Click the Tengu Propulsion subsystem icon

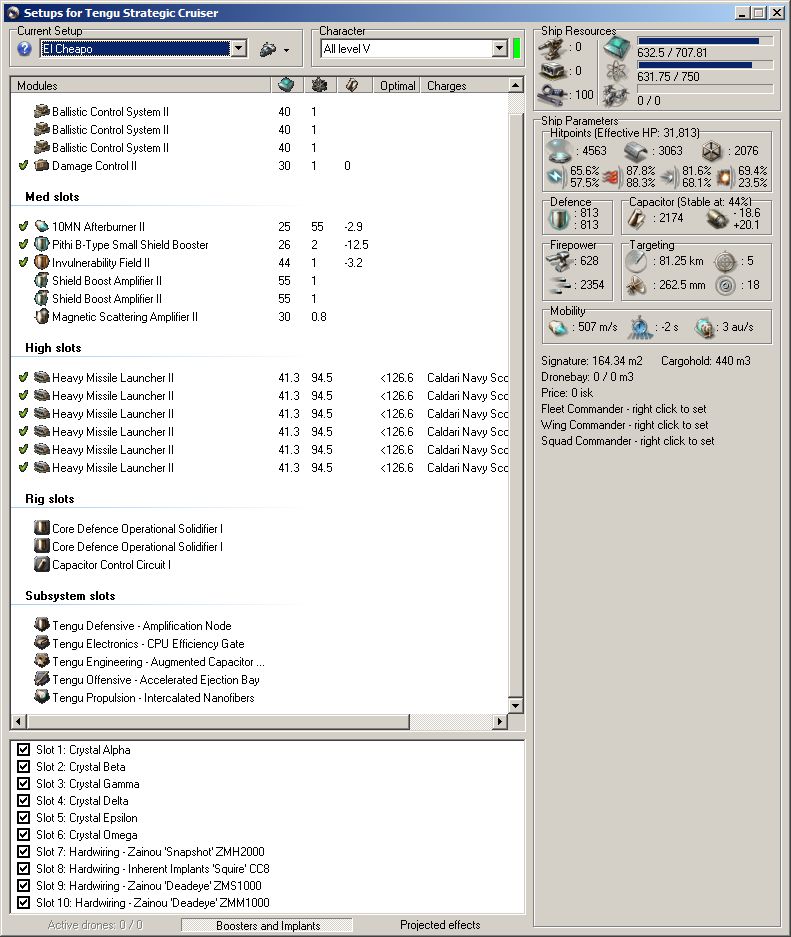[x=41, y=697]
